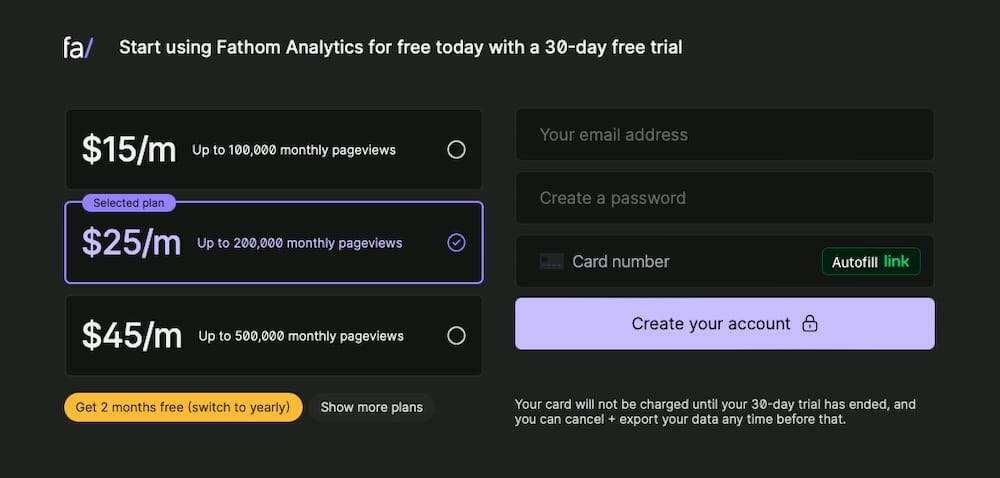Click the credit card icon

551,261
